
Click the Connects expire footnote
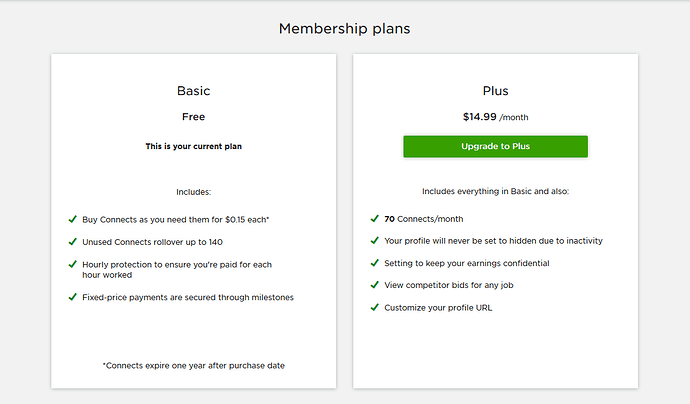click(194, 365)
